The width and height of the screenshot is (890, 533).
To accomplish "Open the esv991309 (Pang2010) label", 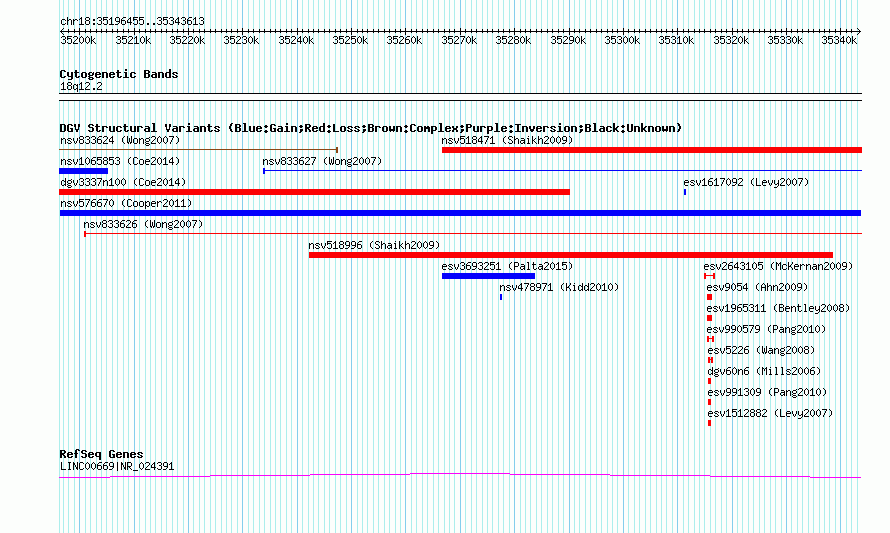I will [767, 392].
